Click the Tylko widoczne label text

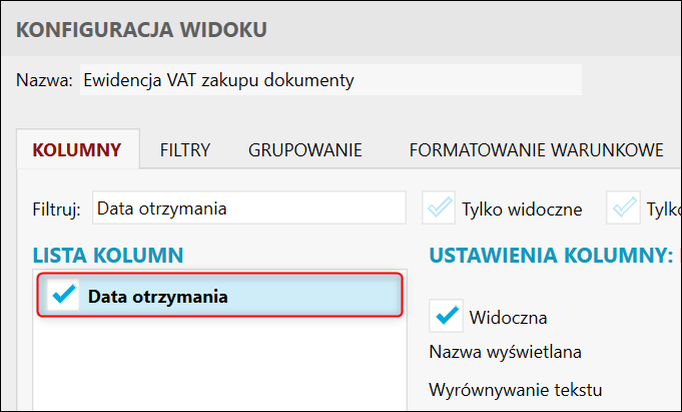[521, 209]
